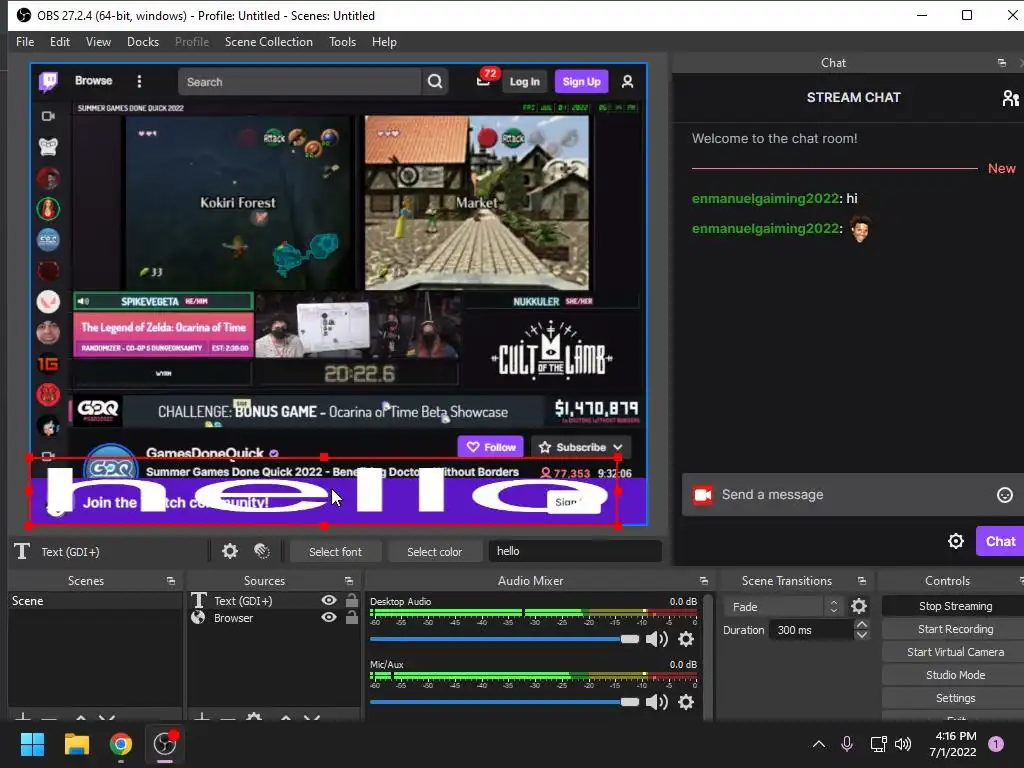The image size is (1024, 768).
Task: Open transition properties gear next to Fade
Action: point(859,607)
